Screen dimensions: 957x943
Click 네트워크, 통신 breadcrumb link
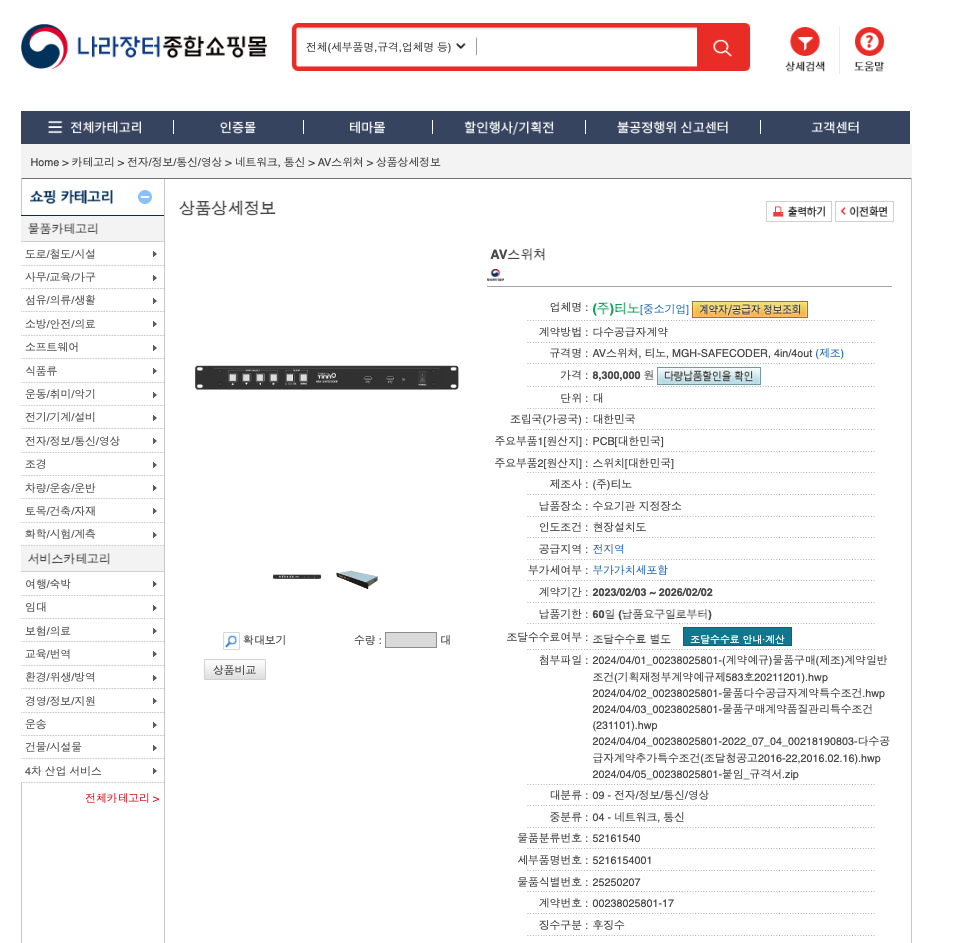click(x=270, y=162)
